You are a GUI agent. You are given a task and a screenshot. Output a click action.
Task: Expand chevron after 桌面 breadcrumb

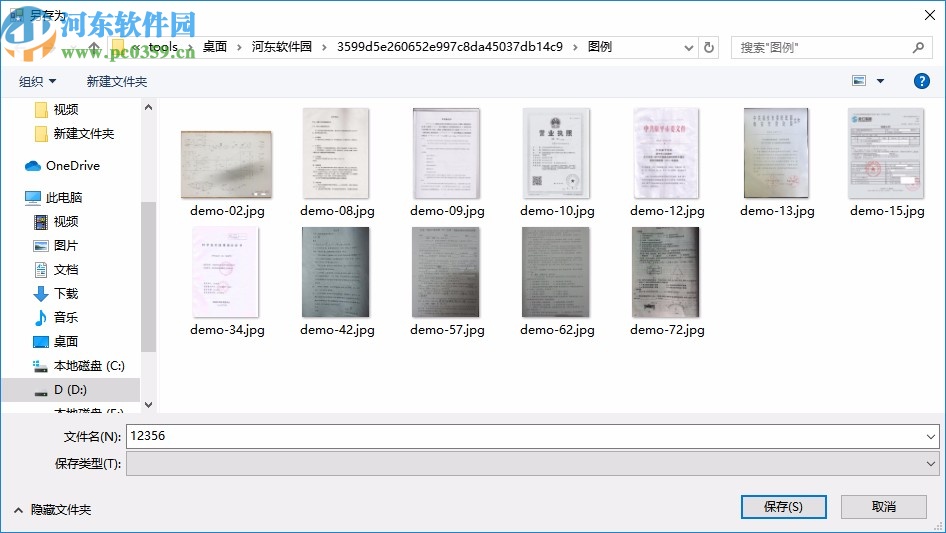(x=239, y=48)
